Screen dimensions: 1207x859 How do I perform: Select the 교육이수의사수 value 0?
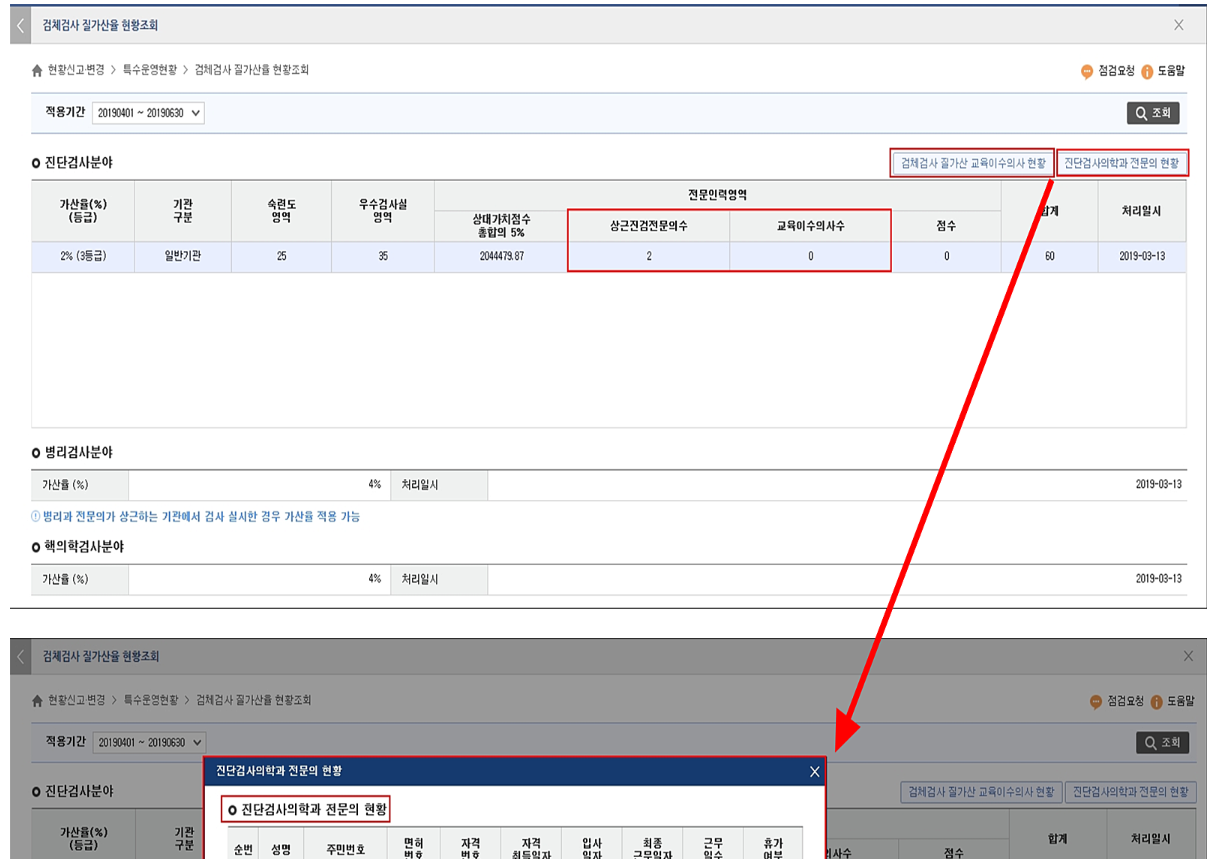810,257
